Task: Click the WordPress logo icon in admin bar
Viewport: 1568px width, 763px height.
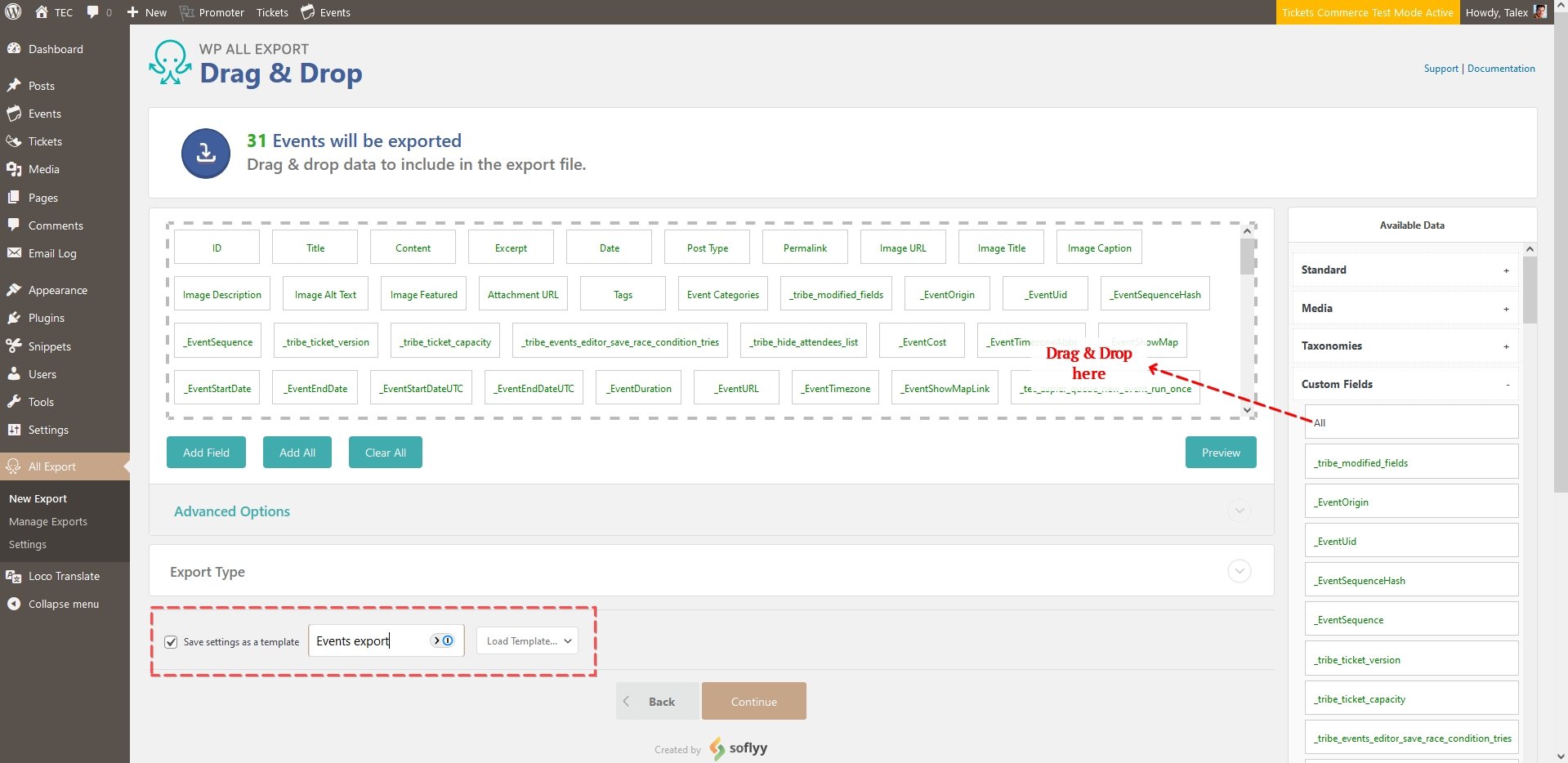Action: [x=13, y=12]
